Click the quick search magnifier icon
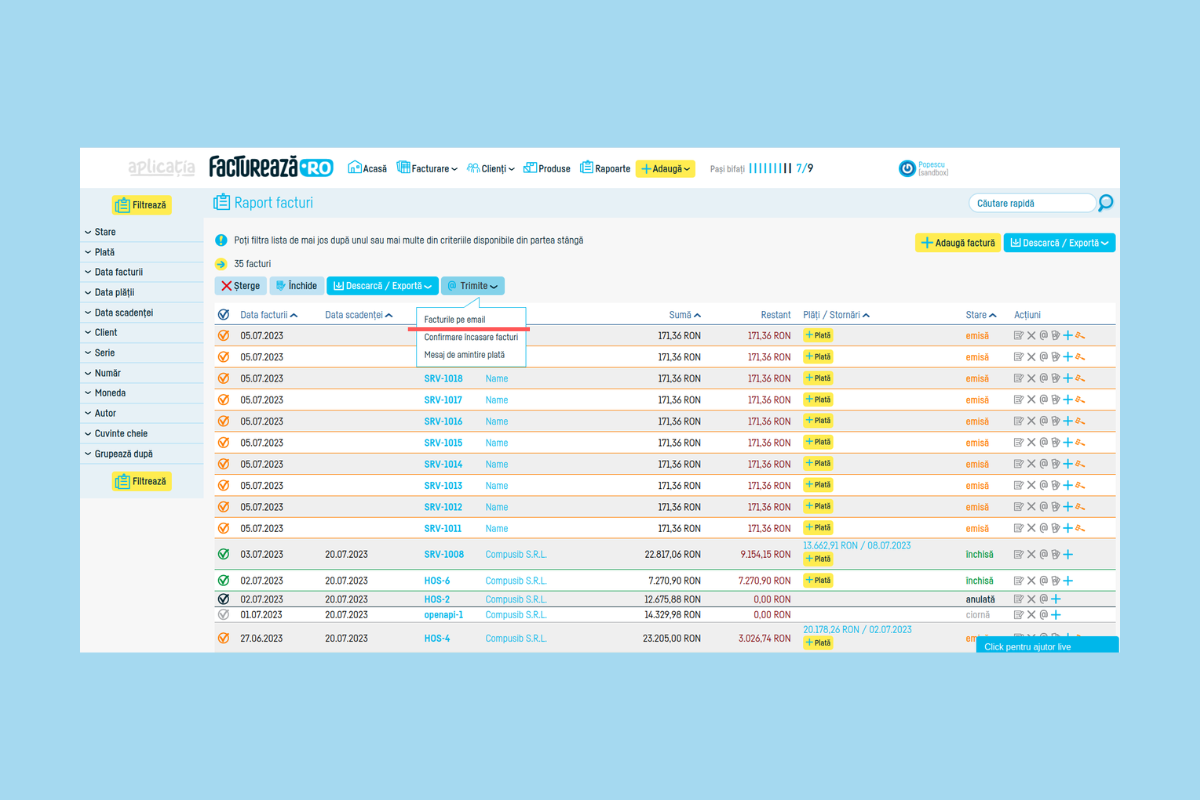The width and height of the screenshot is (1200, 800). tap(1105, 203)
